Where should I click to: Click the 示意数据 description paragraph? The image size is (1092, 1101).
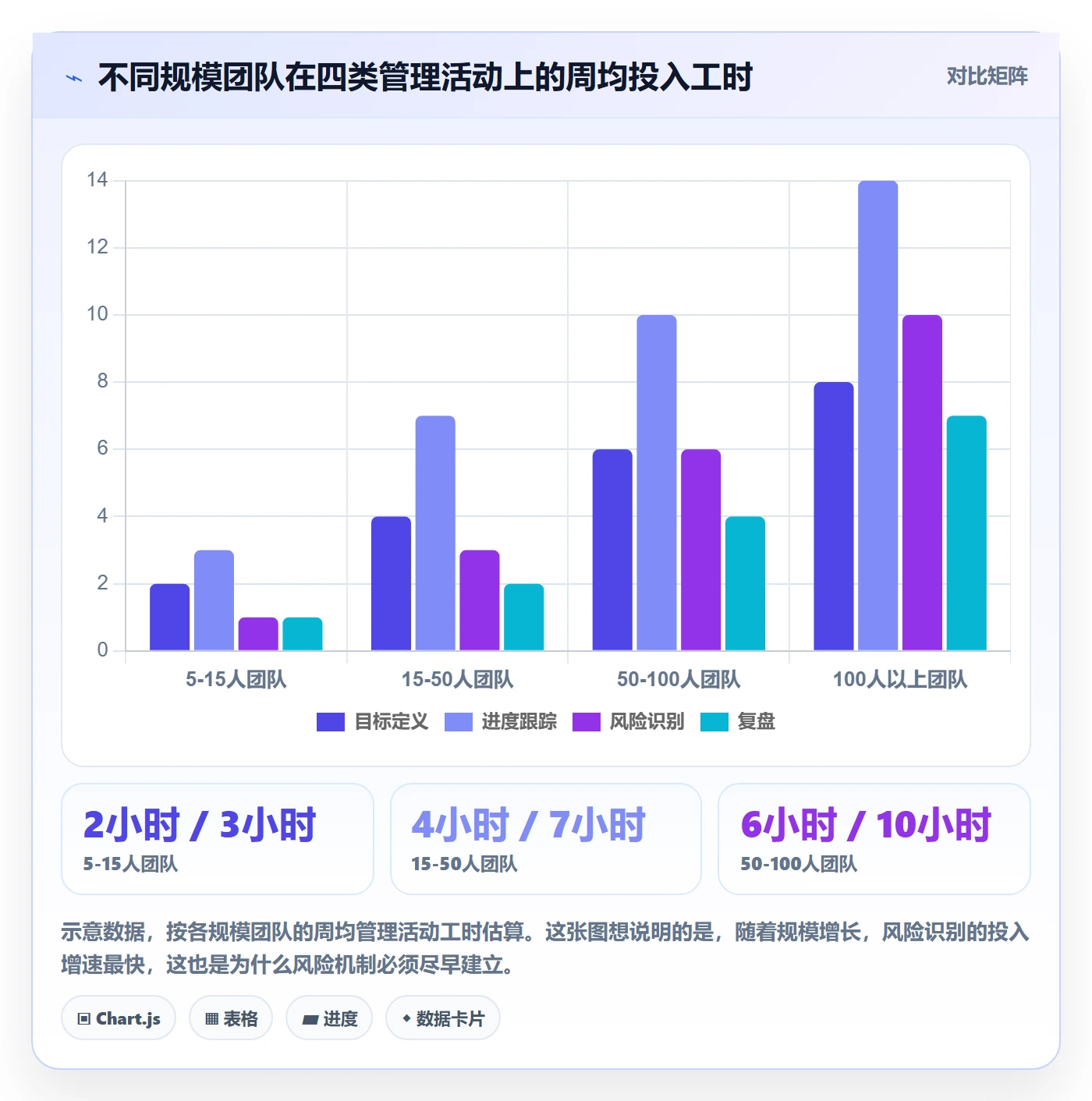[x=546, y=948]
